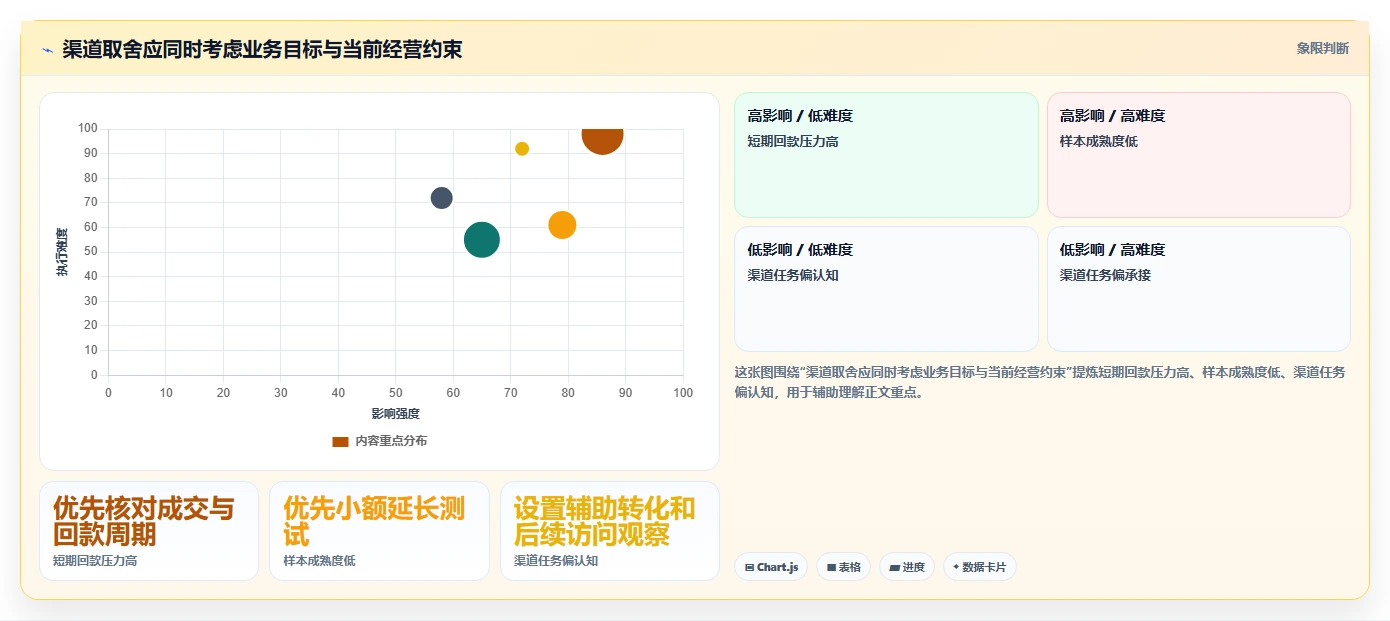Click the 优先小额延长测试 card
This screenshot has width=1390, height=621.
[x=379, y=531]
